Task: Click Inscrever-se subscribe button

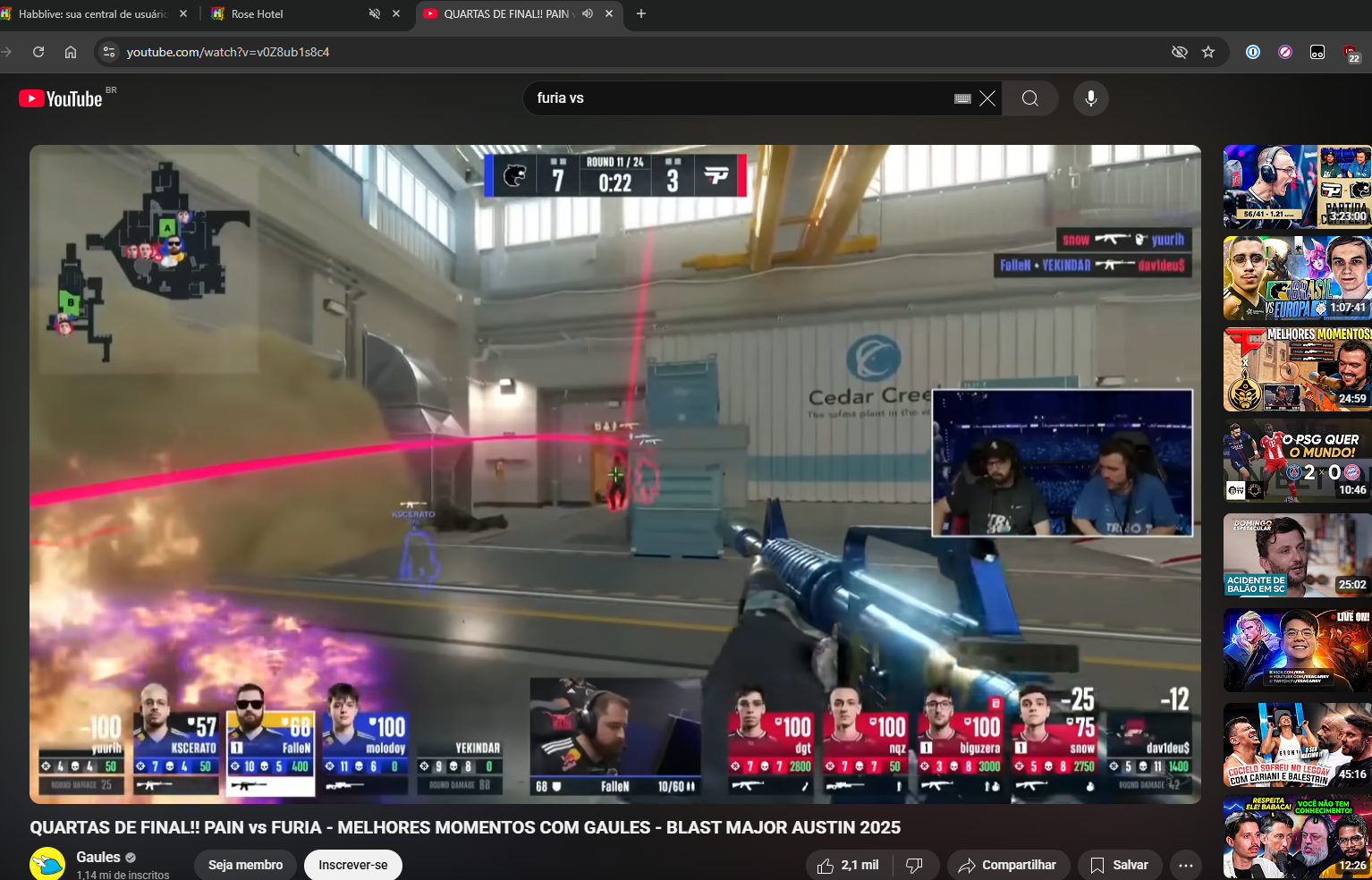Action: [x=353, y=865]
